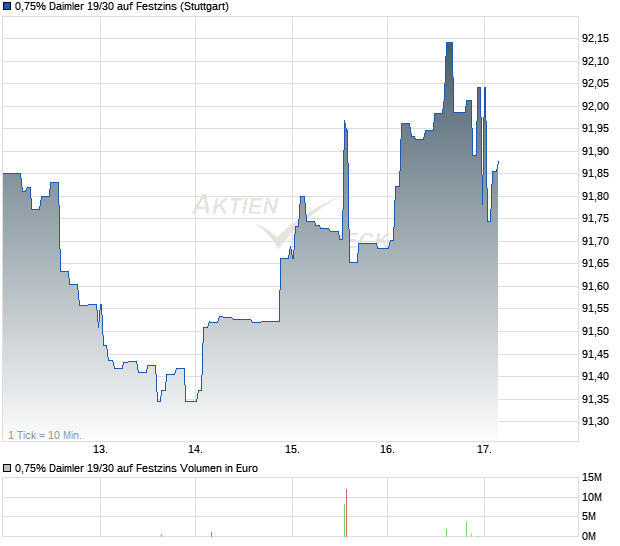Click the 10M volume axis label
This screenshot has width=620, height=546.
coord(592,497)
